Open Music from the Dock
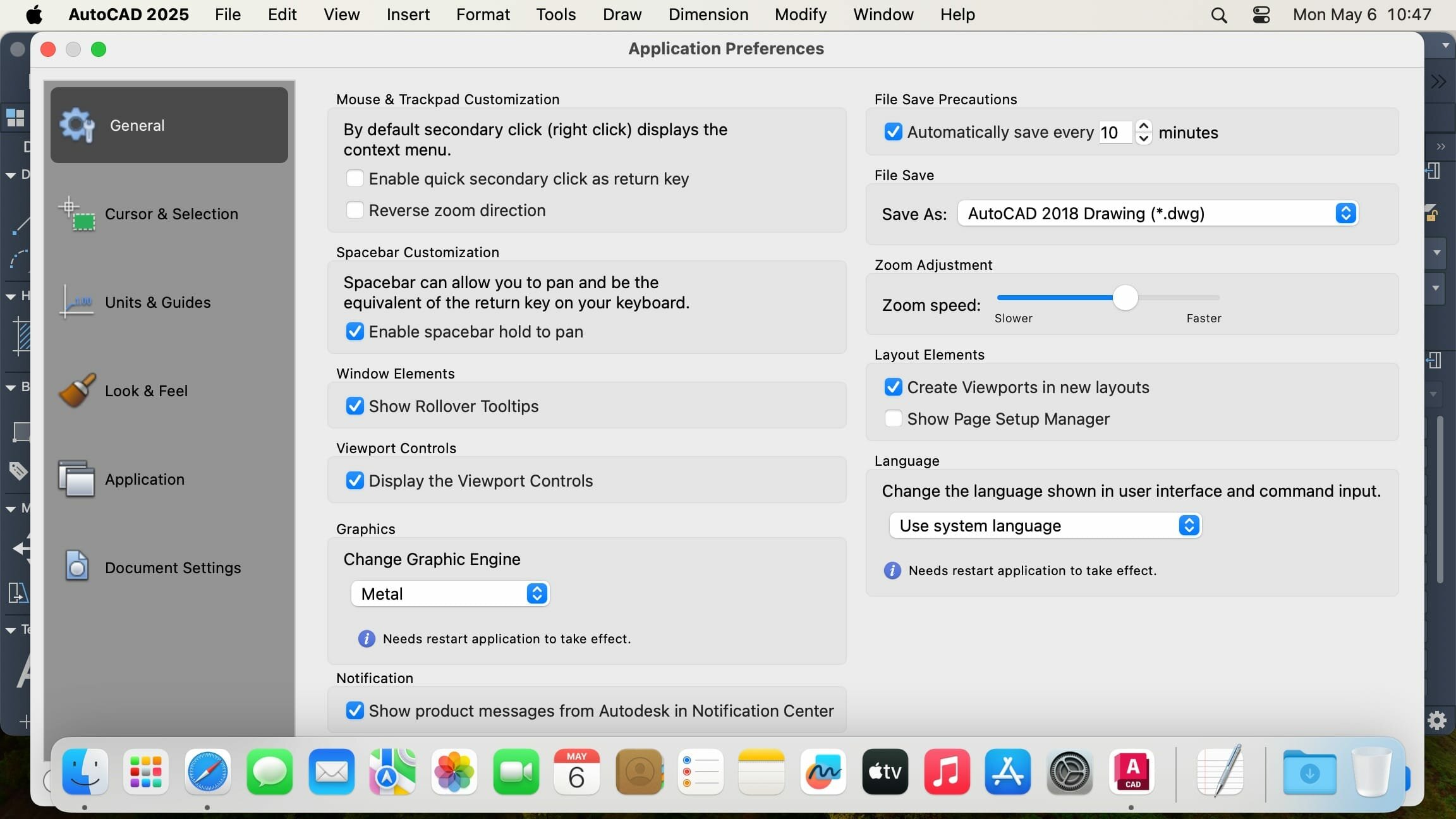 click(947, 772)
